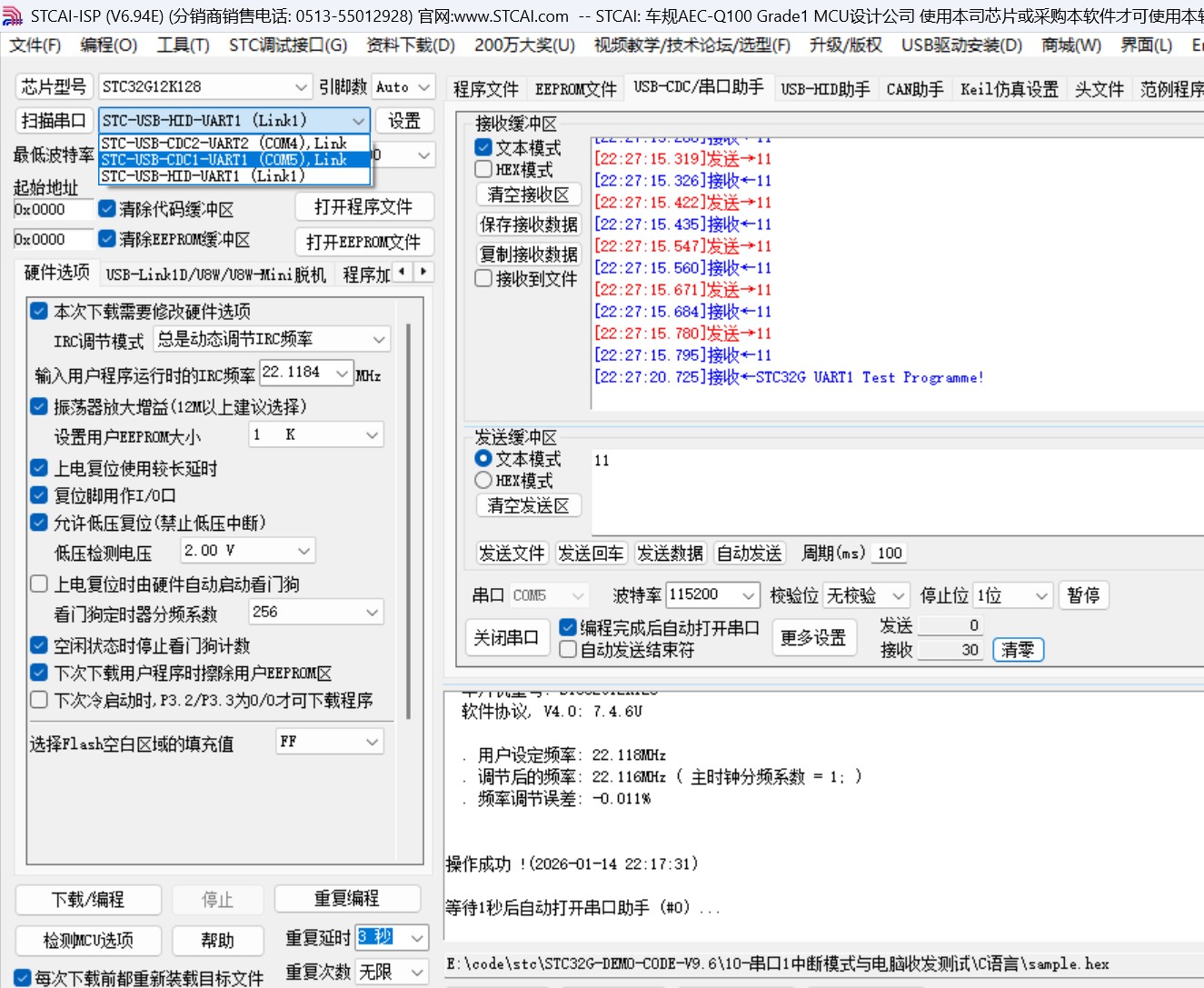Click the 下载/编程 programming button
Viewport: 1204px width, 988px height.
click(87, 898)
